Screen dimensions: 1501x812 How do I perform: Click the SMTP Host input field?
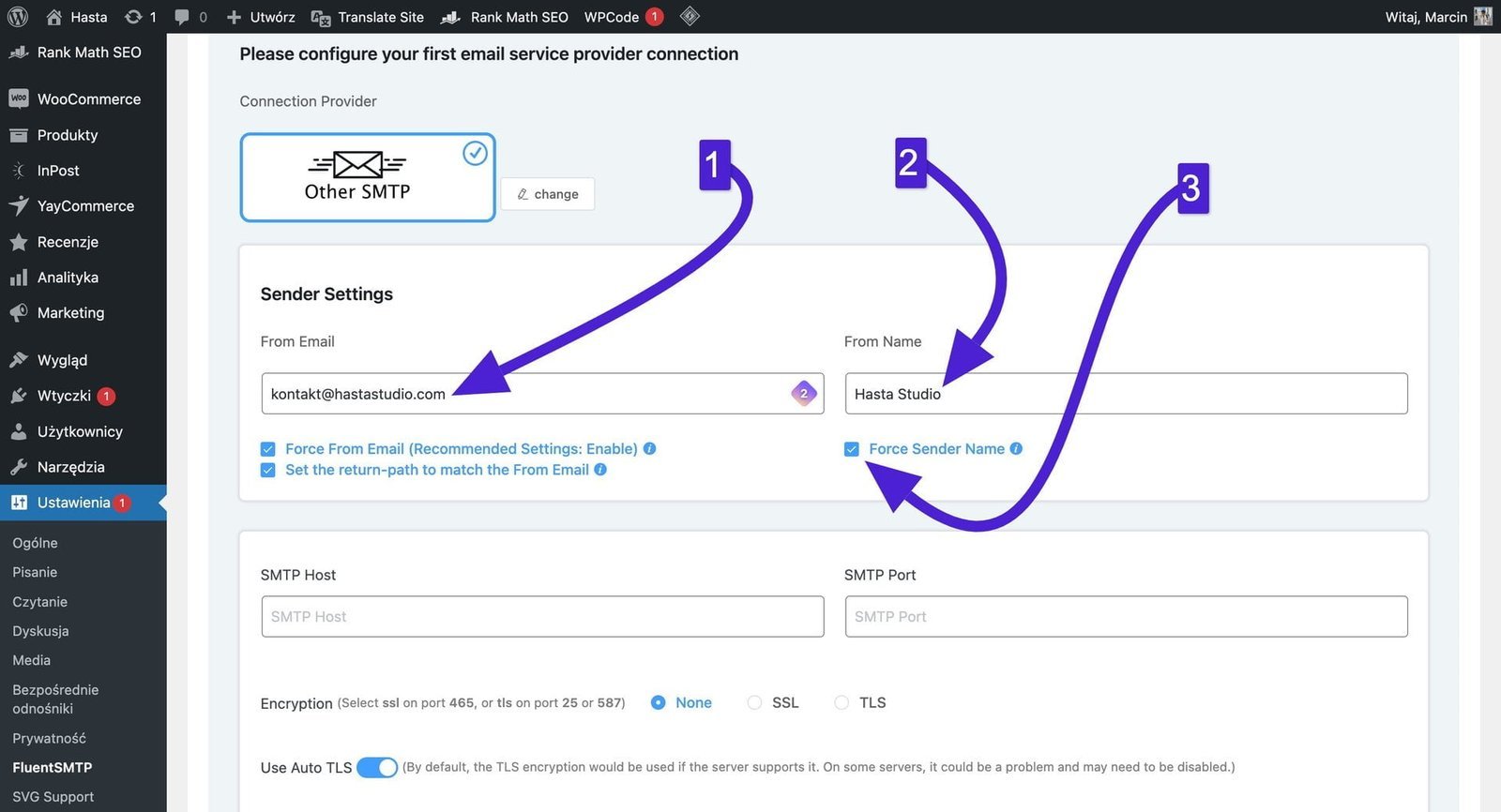[542, 617]
